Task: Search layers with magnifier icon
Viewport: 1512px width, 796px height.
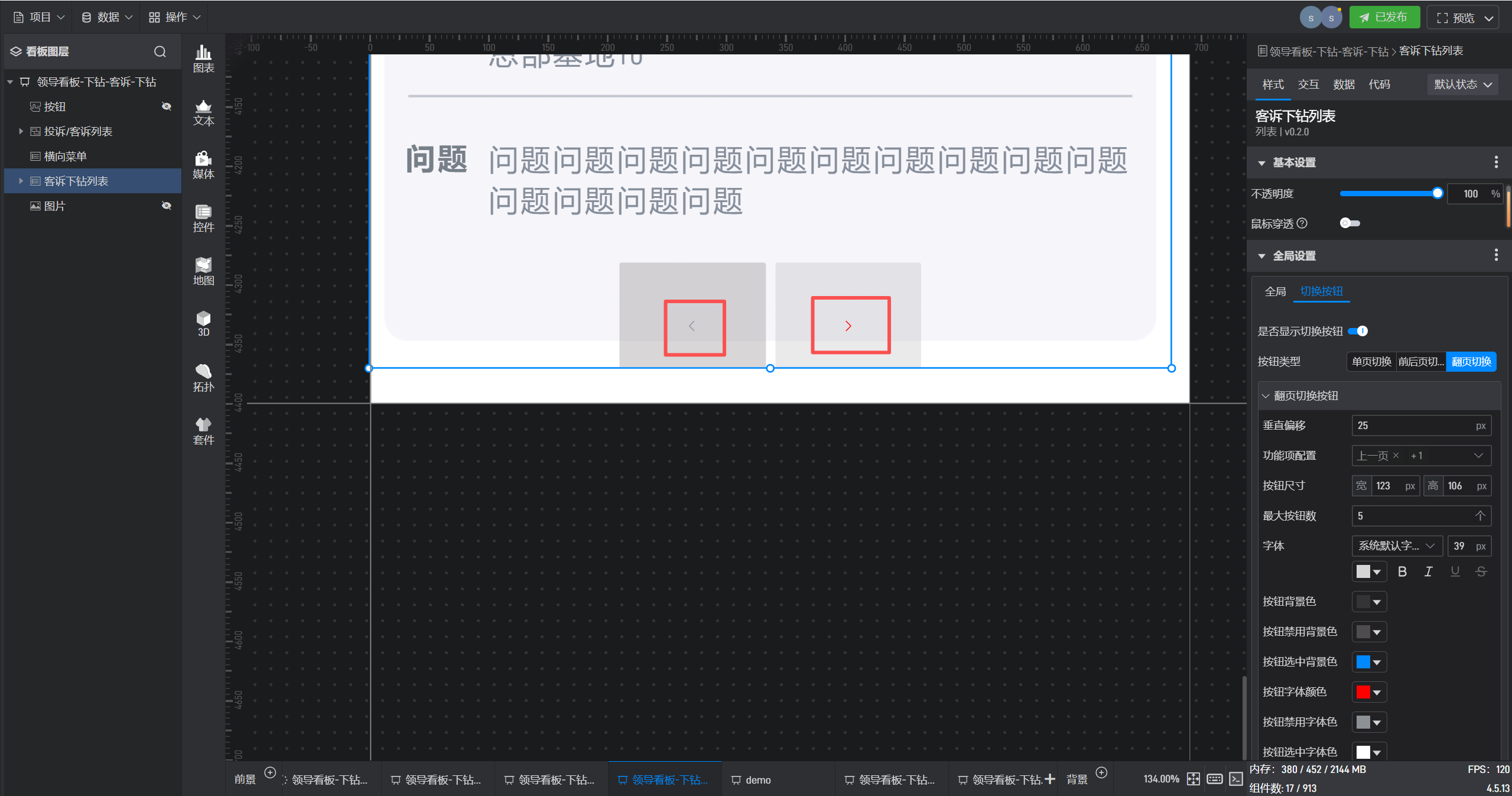Action: 160,51
